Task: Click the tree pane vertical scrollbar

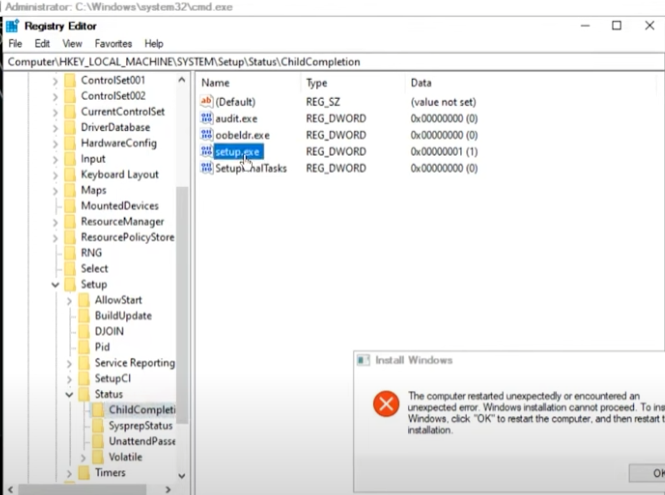Action: (182, 300)
